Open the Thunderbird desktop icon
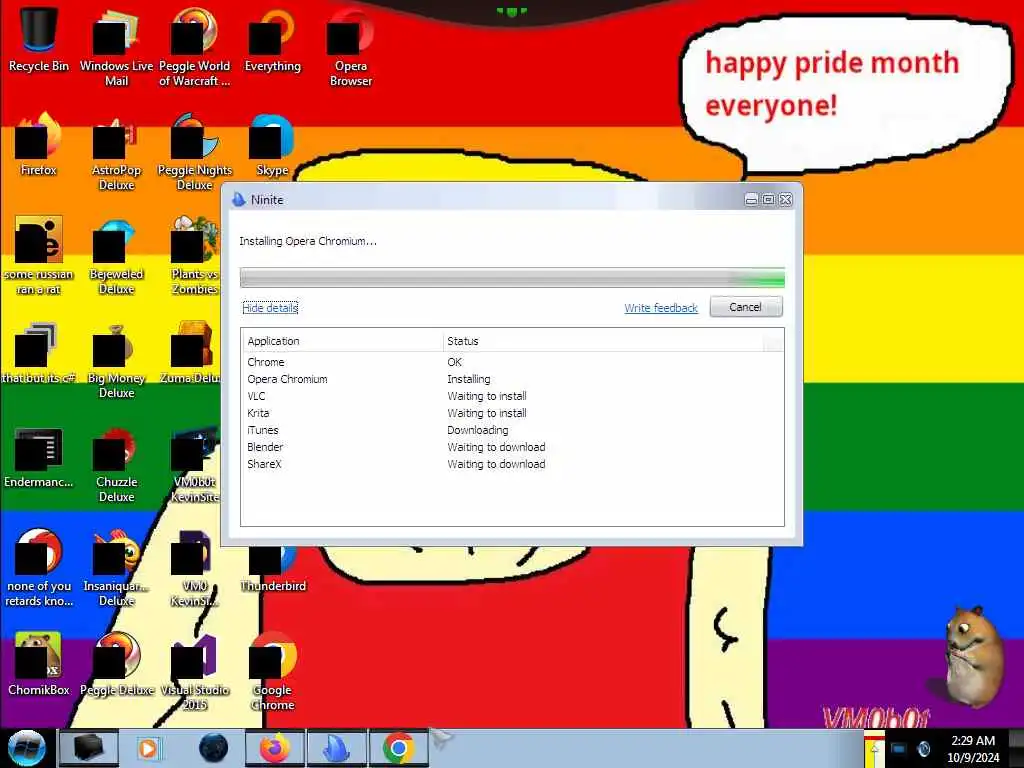Image resolution: width=1024 pixels, height=768 pixels. pyautogui.click(x=273, y=568)
